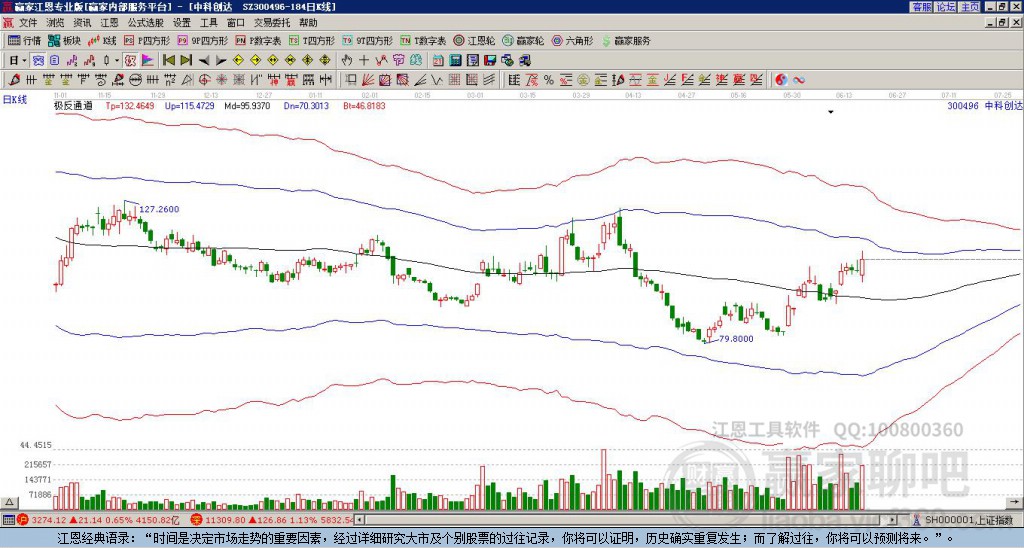Click index value 3274.12 in status bar
This screenshot has width=1024, height=548.
[50, 520]
